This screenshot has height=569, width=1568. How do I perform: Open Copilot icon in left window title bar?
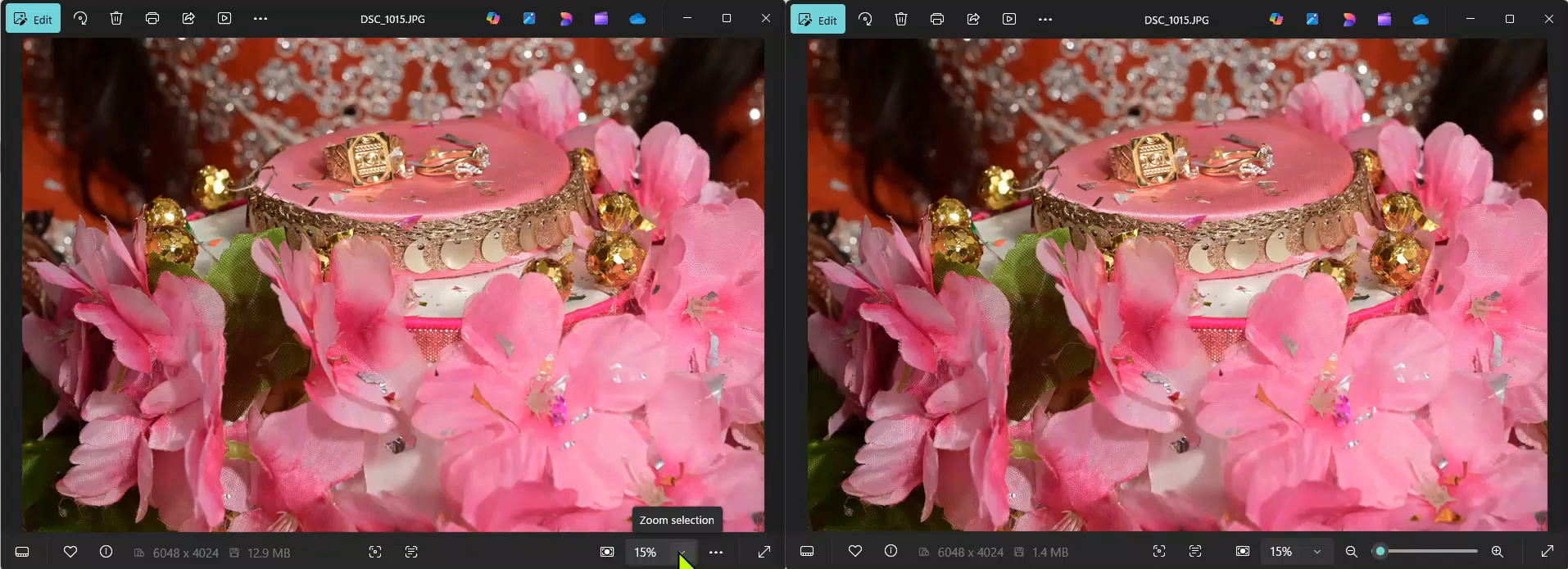pos(493,18)
